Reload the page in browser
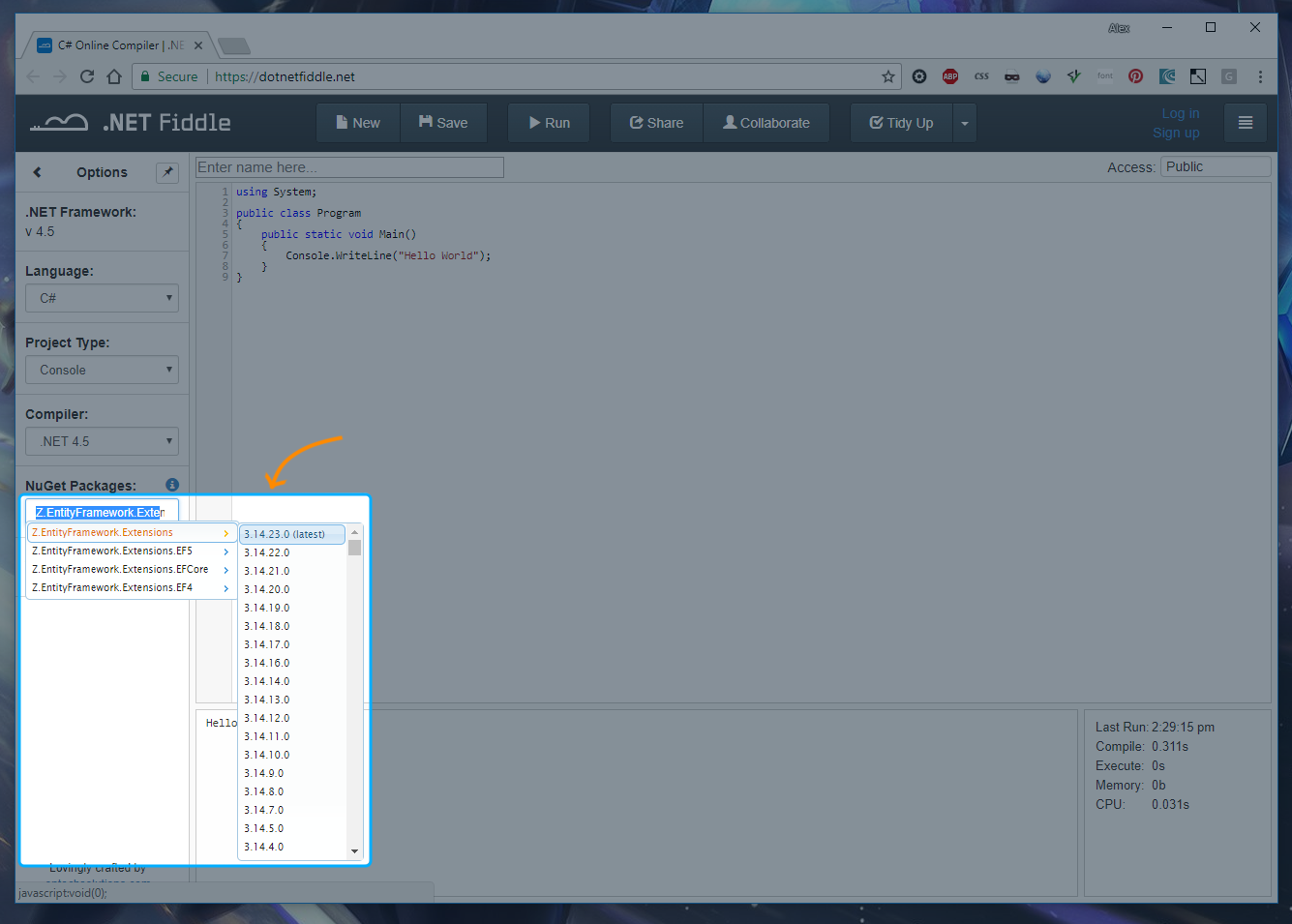 coord(87,76)
